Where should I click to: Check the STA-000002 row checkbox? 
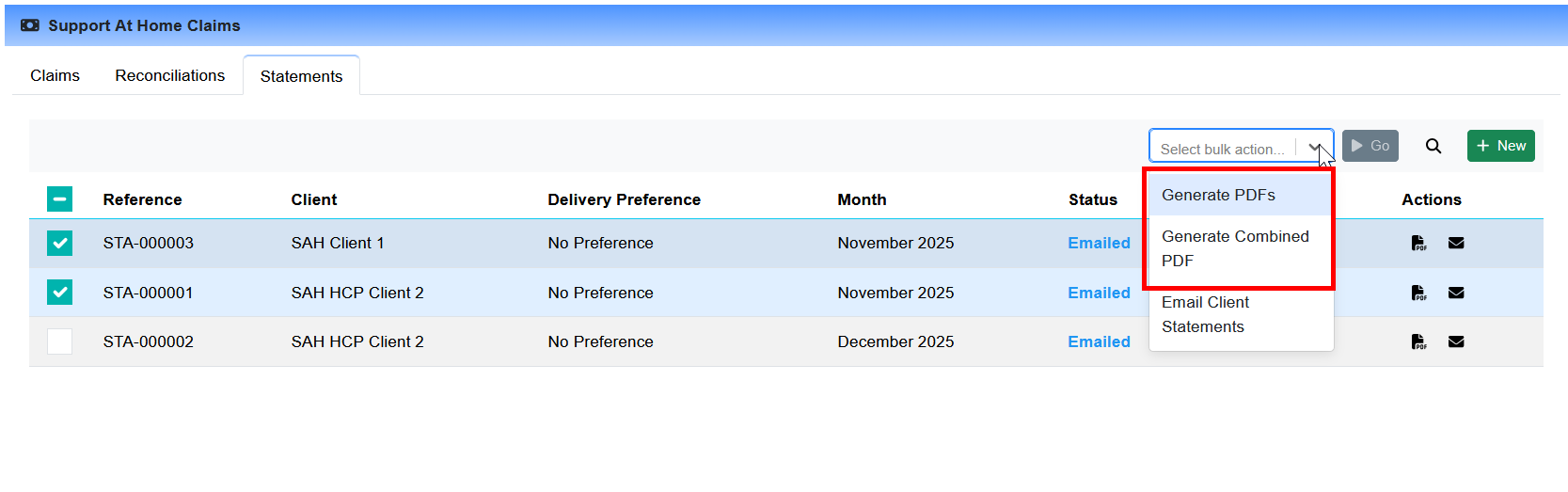(59, 341)
